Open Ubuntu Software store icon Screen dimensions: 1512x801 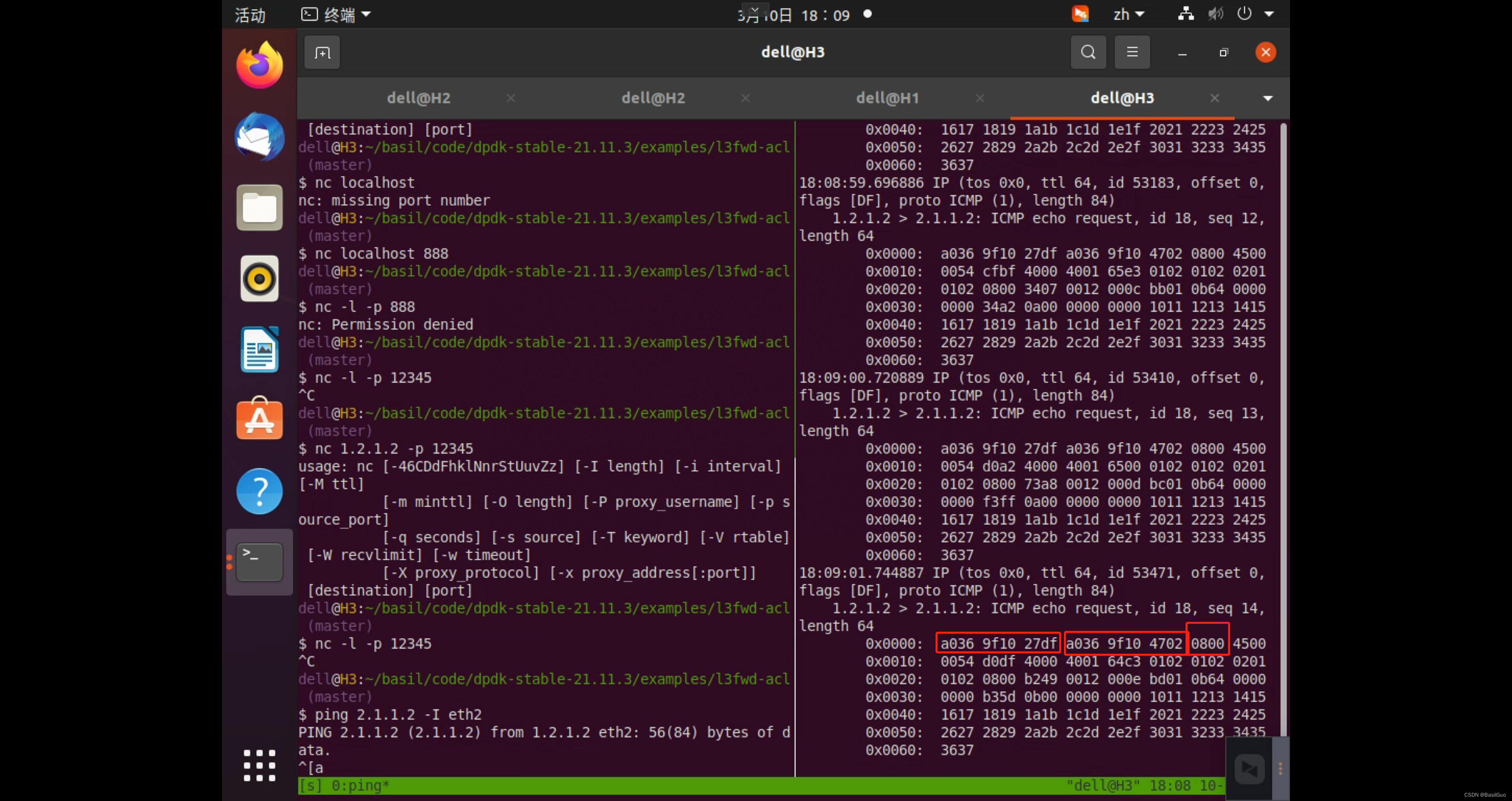click(x=259, y=419)
